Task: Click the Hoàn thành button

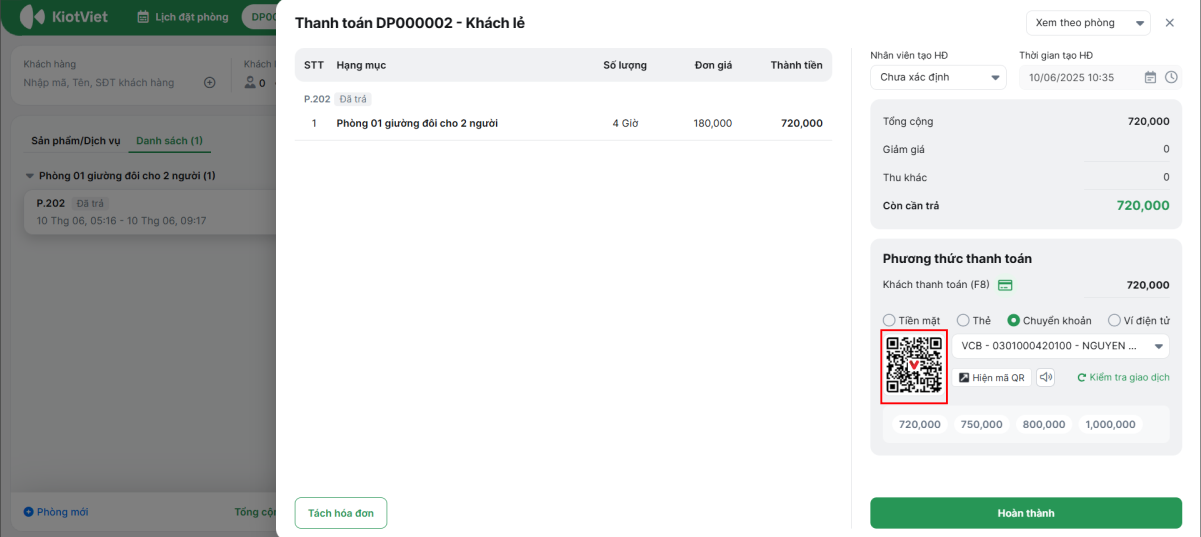Action: tap(1025, 513)
